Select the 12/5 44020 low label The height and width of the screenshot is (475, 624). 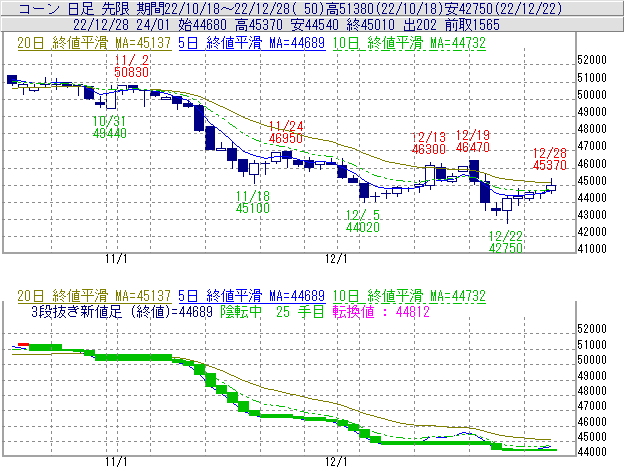pos(363,221)
